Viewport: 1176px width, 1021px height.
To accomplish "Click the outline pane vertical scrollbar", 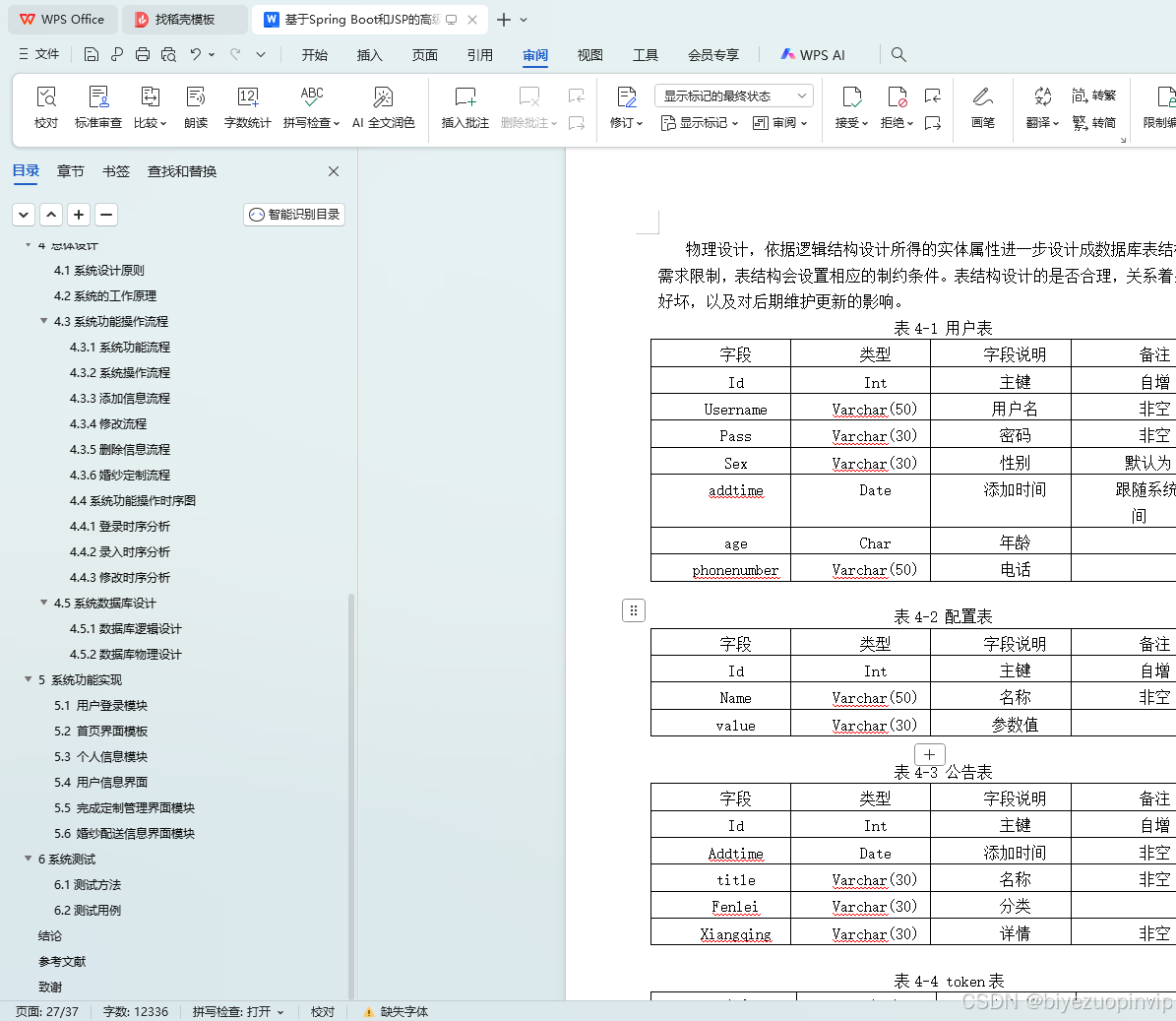I will pos(351,796).
